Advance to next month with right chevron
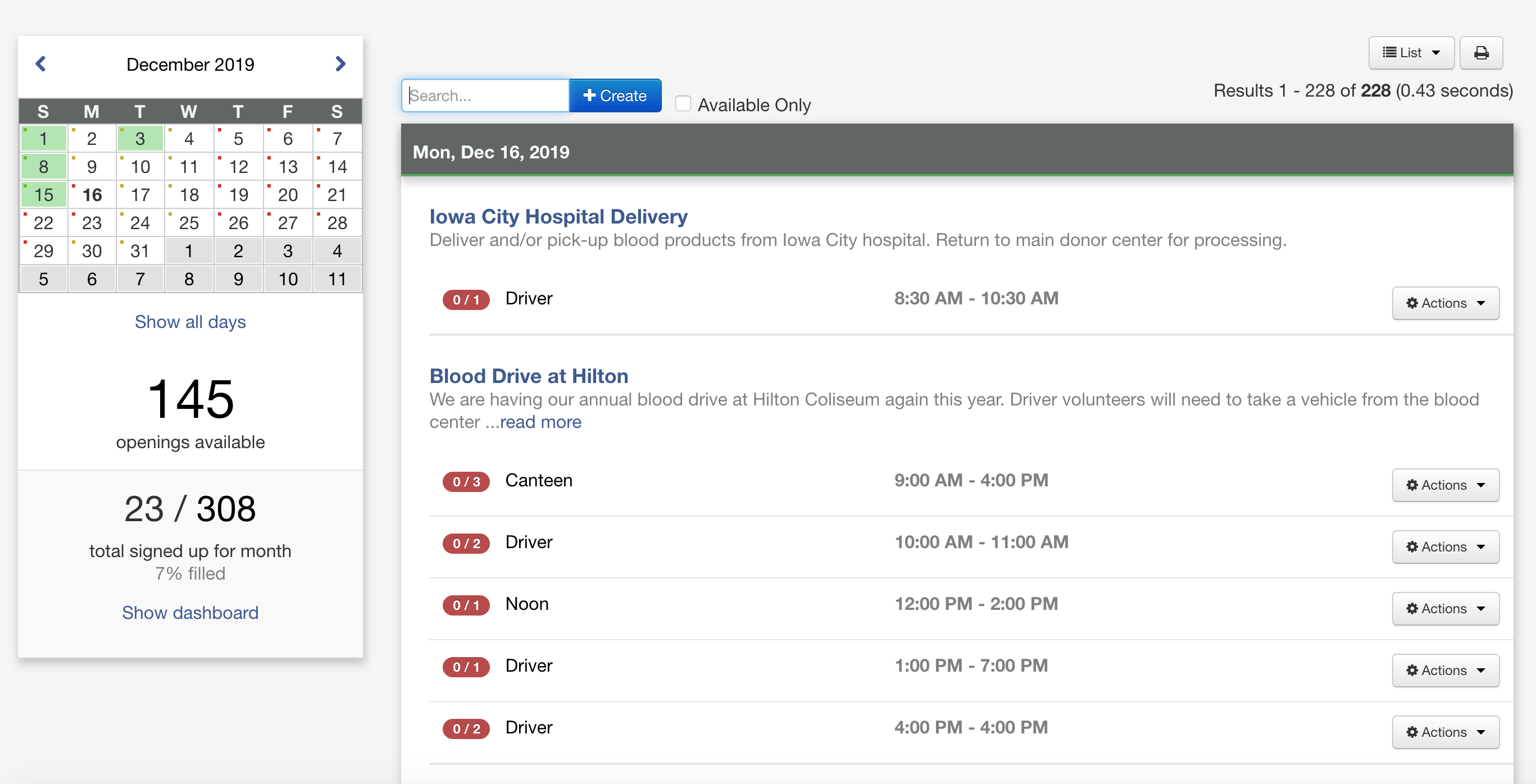The image size is (1536, 784). tap(340, 64)
